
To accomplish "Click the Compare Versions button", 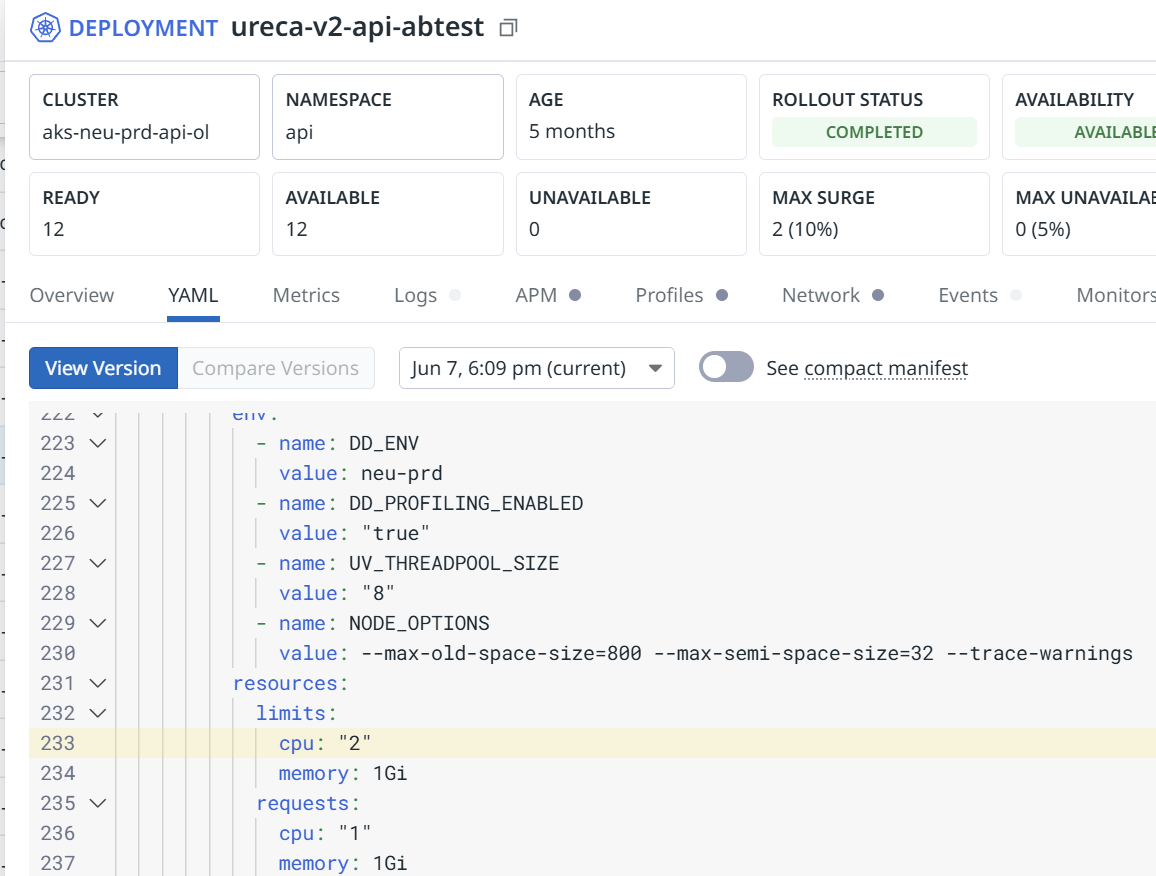I will (276, 368).
